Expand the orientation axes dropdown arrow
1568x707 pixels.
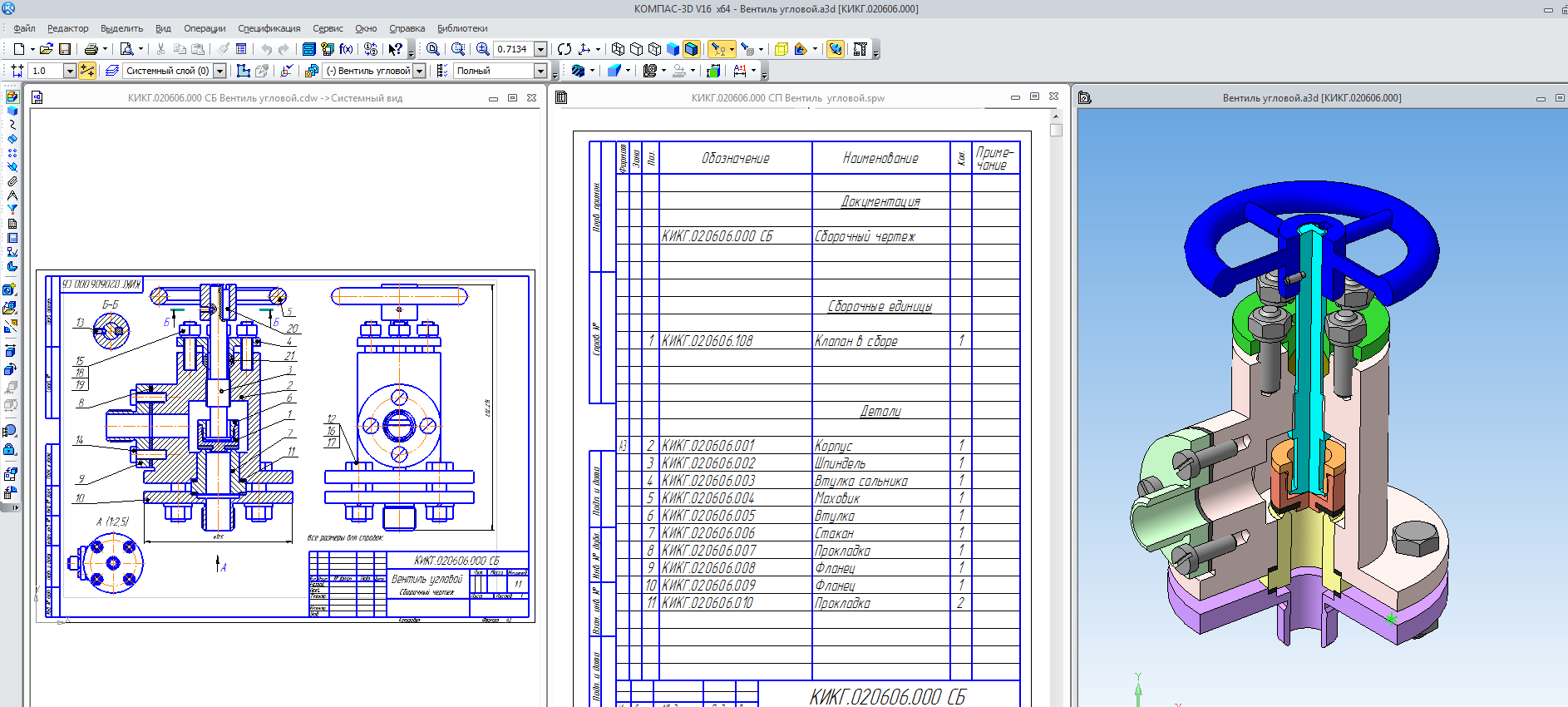598,49
